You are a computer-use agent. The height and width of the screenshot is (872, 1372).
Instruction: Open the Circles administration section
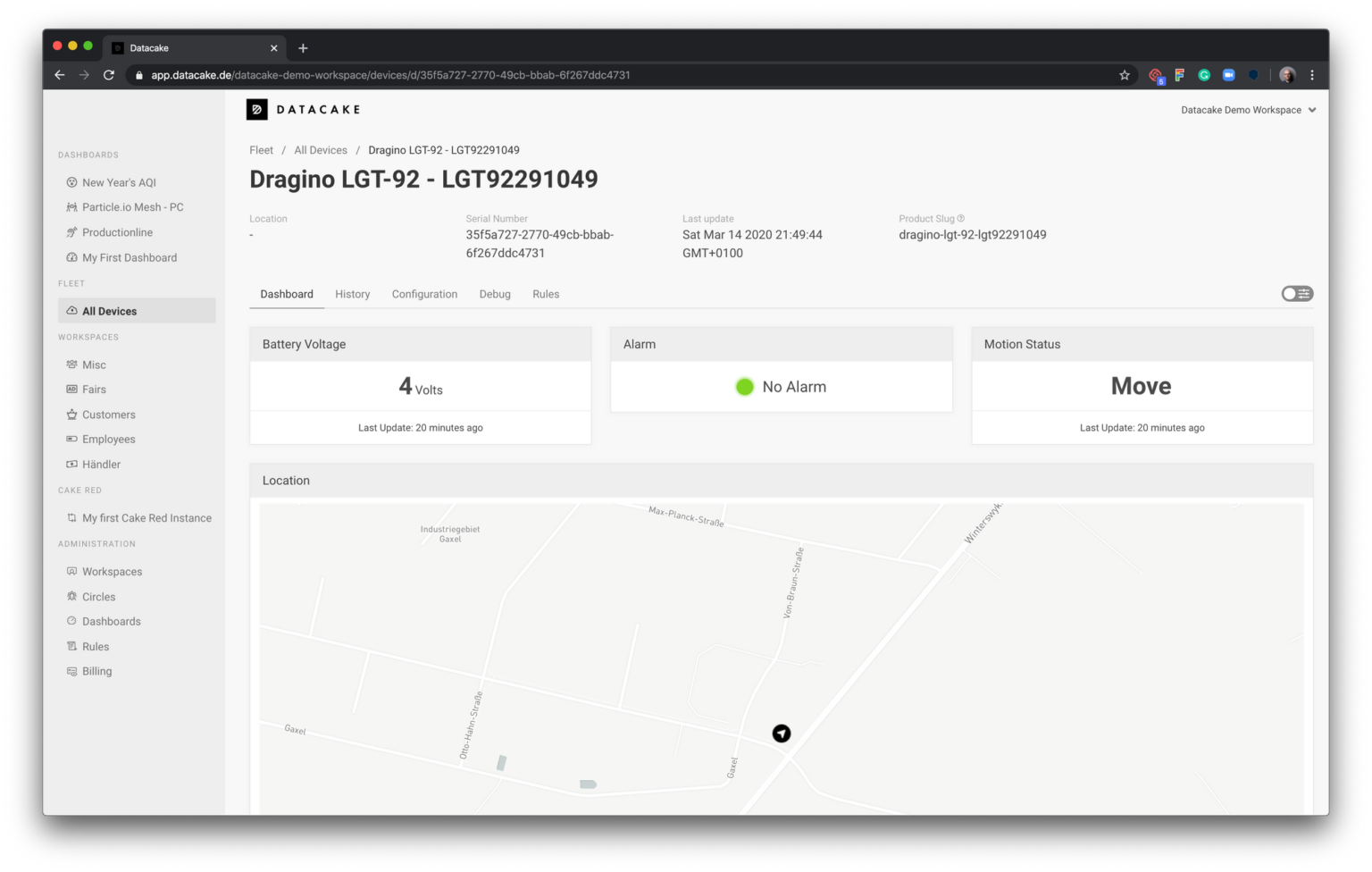(98, 596)
